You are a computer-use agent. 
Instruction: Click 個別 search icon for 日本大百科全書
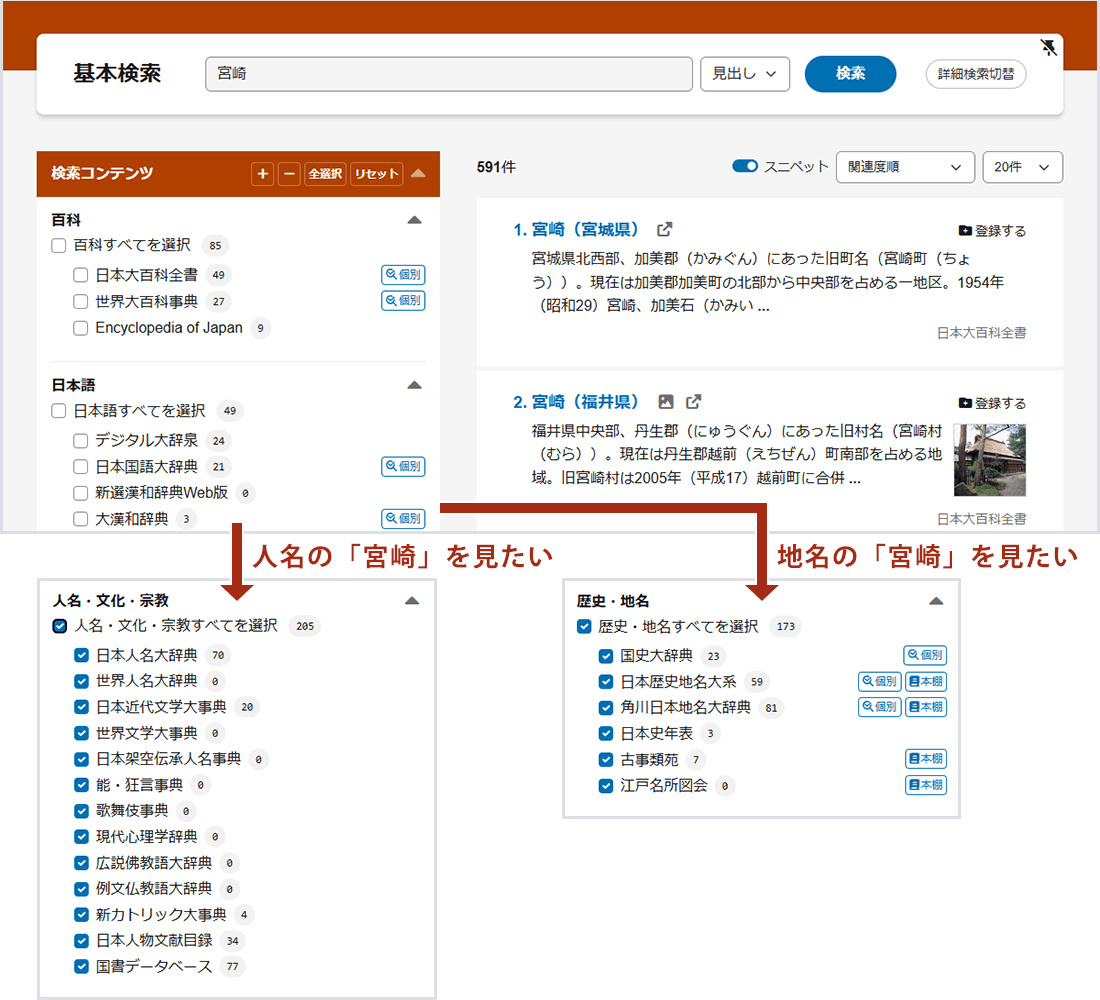click(x=403, y=274)
